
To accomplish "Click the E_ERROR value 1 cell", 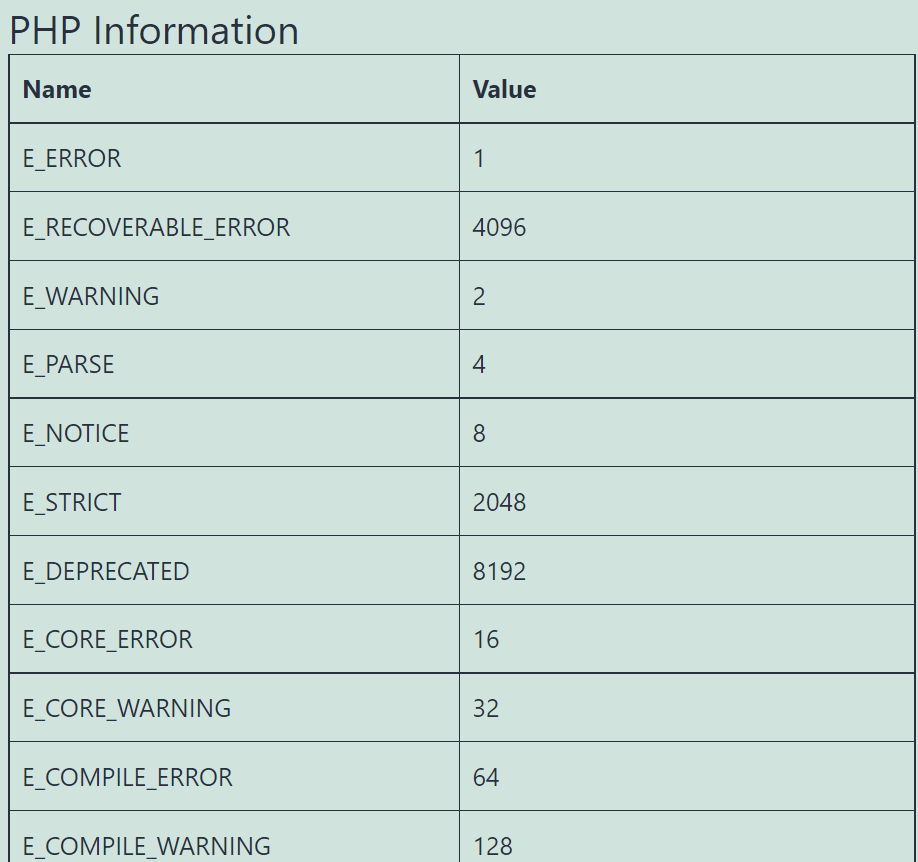I will pos(479,159).
